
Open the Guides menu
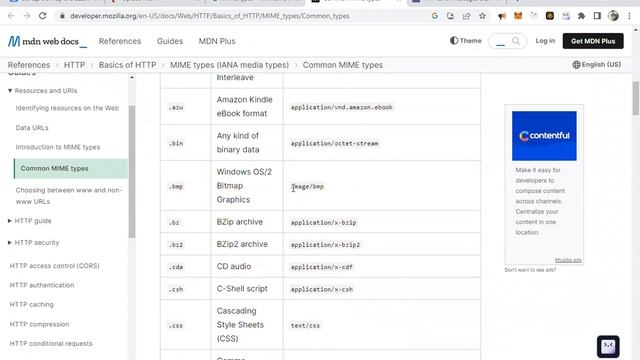coord(170,41)
